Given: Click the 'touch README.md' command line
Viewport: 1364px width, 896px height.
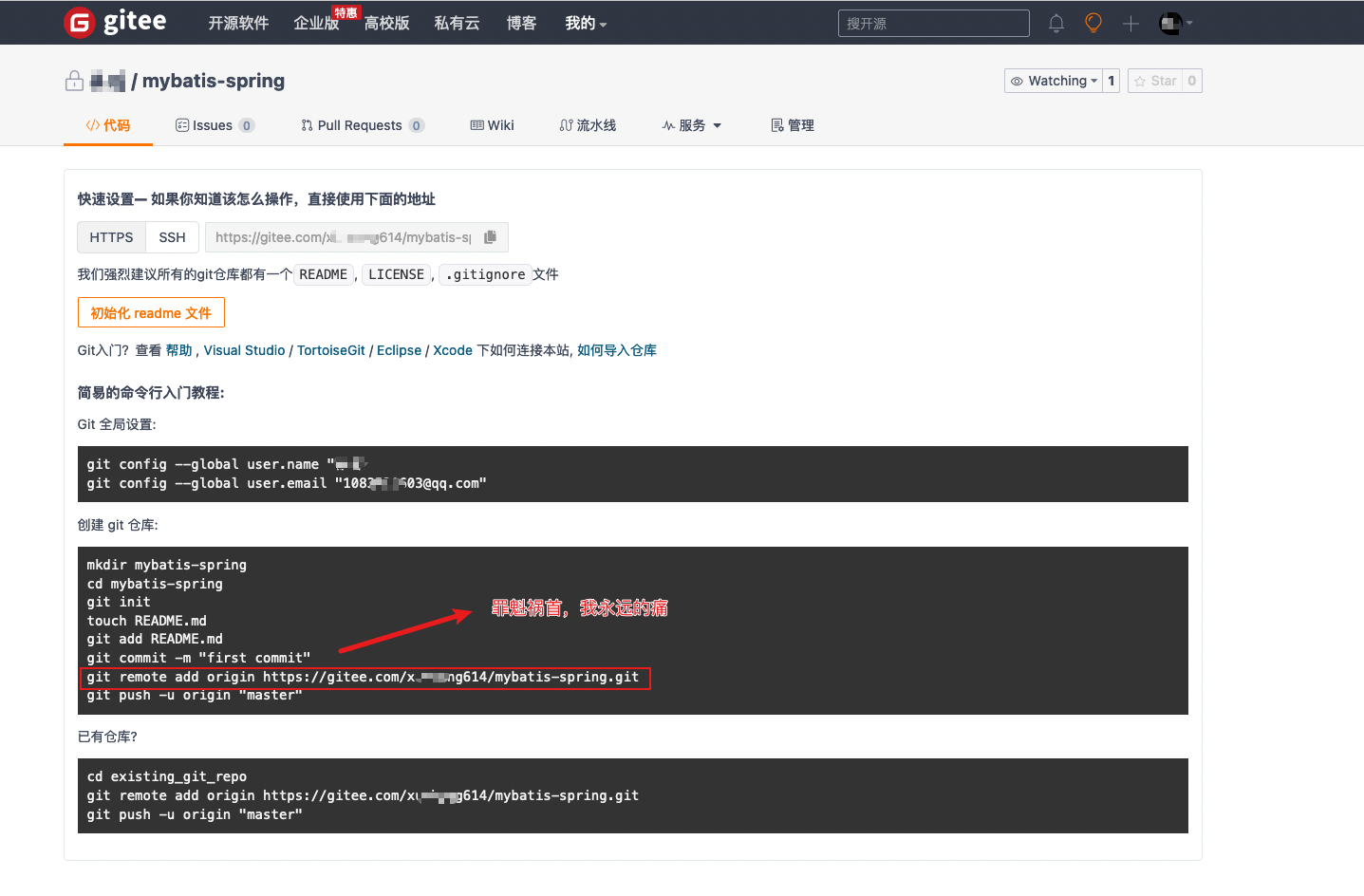Looking at the screenshot, I should coord(147,621).
